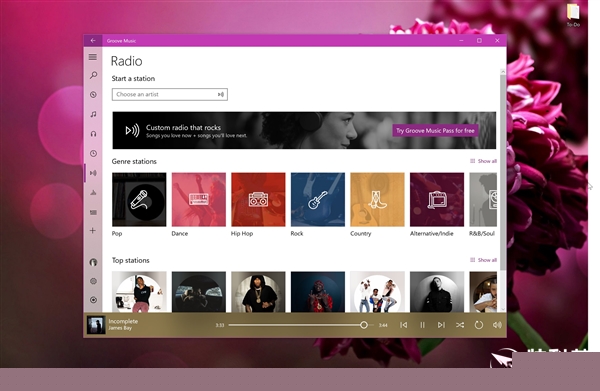
Task: Open the user account avatar in sidebar
Action: click(93, 262)
